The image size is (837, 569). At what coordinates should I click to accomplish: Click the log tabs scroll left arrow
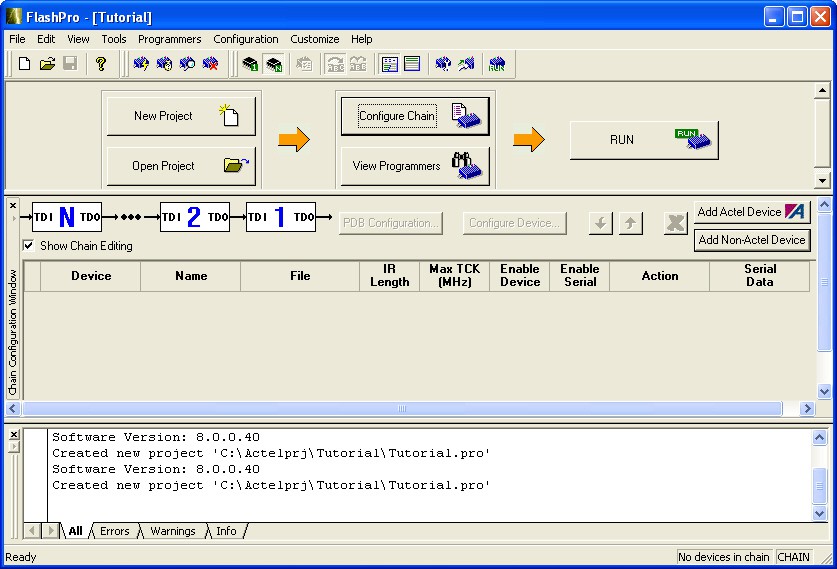pyautogui.click(x=32, y=531)
